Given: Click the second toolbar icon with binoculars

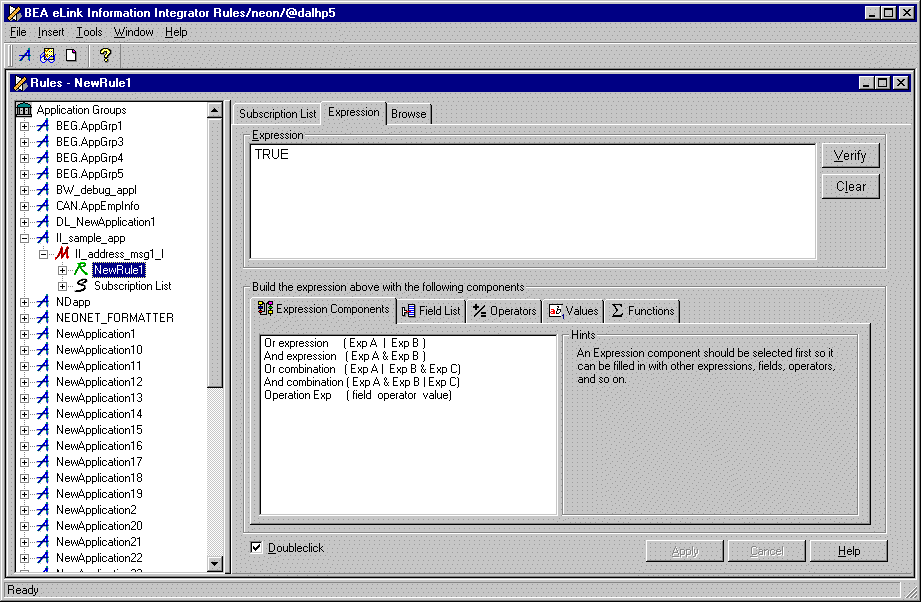Looking at the screenshot, I should (48, 55).
